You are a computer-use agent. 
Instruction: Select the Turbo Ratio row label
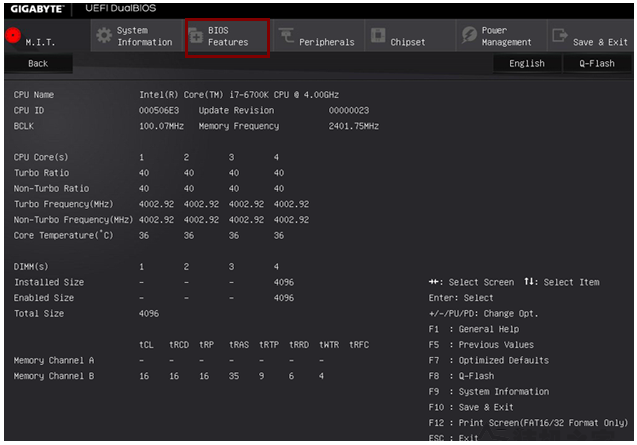pos(41,173)
